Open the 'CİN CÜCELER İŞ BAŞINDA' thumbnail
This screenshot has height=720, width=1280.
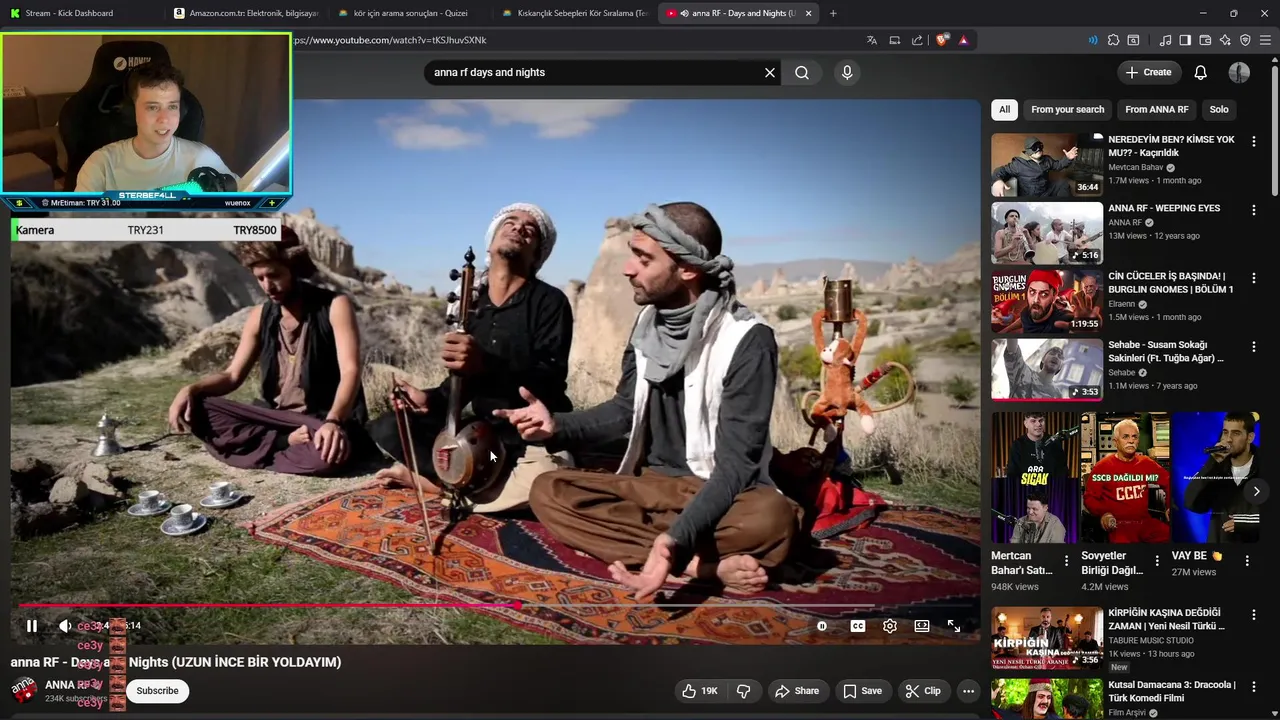click(x=1046, y=301)
